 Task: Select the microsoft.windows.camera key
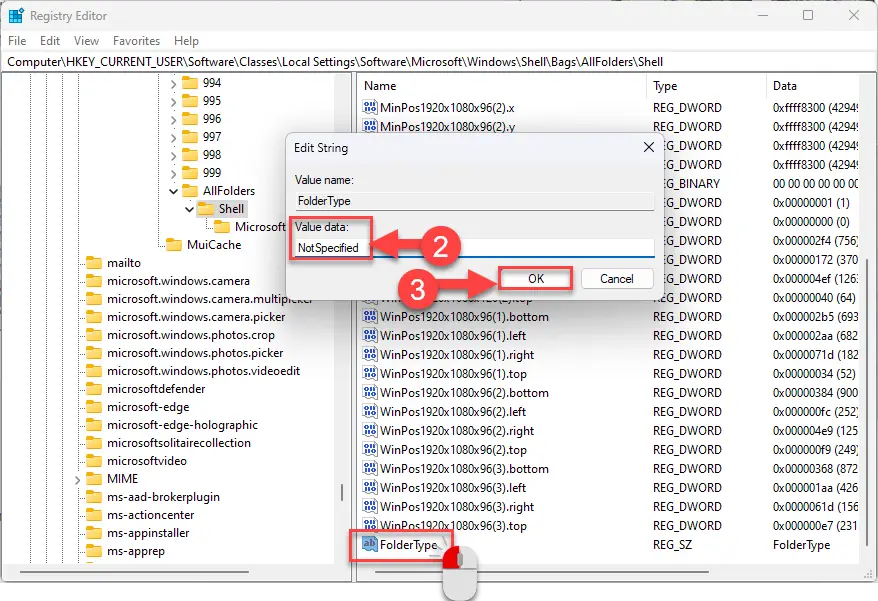coord(178,281)
